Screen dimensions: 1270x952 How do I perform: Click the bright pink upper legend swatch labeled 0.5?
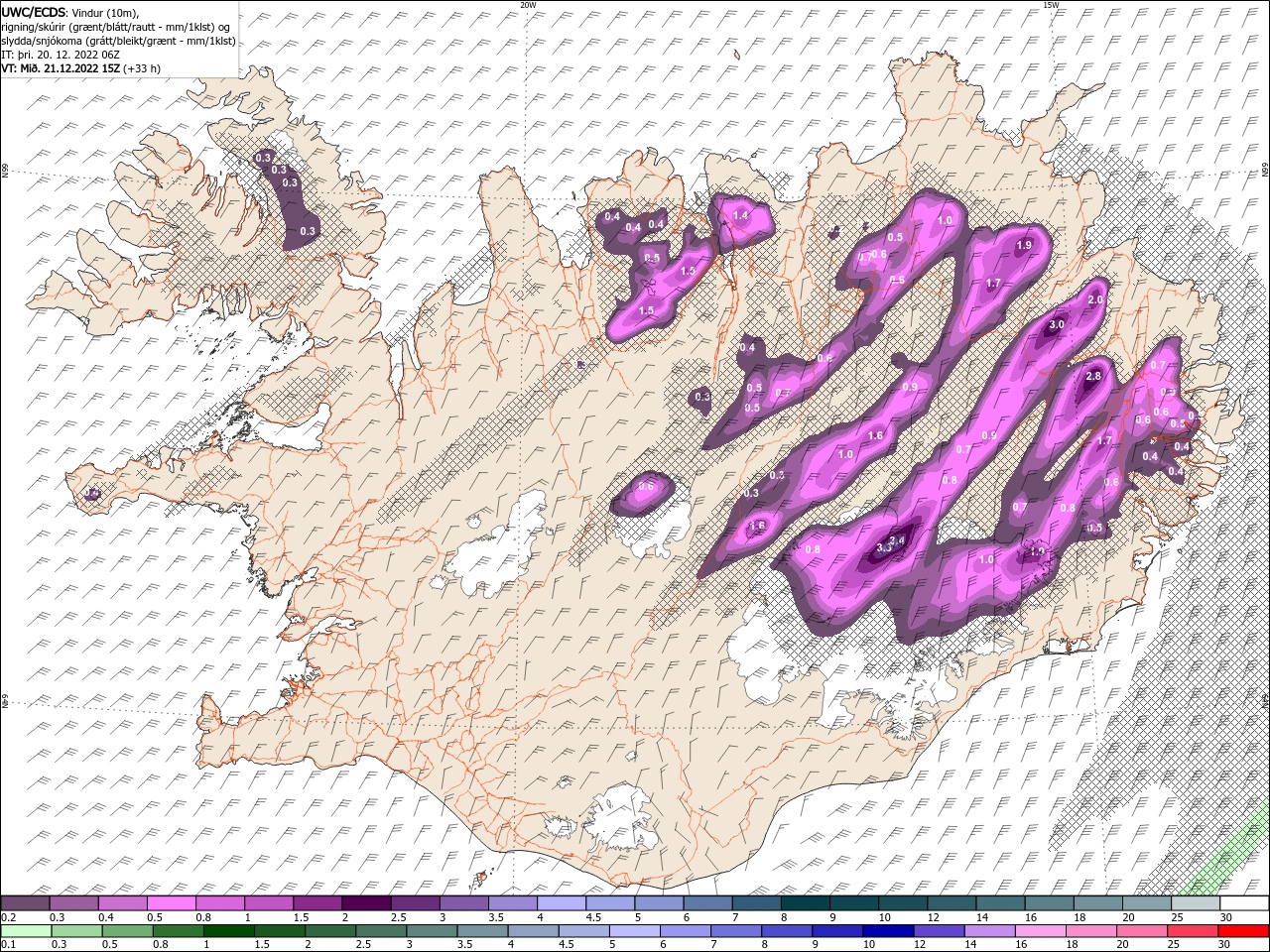coord(172,903)
